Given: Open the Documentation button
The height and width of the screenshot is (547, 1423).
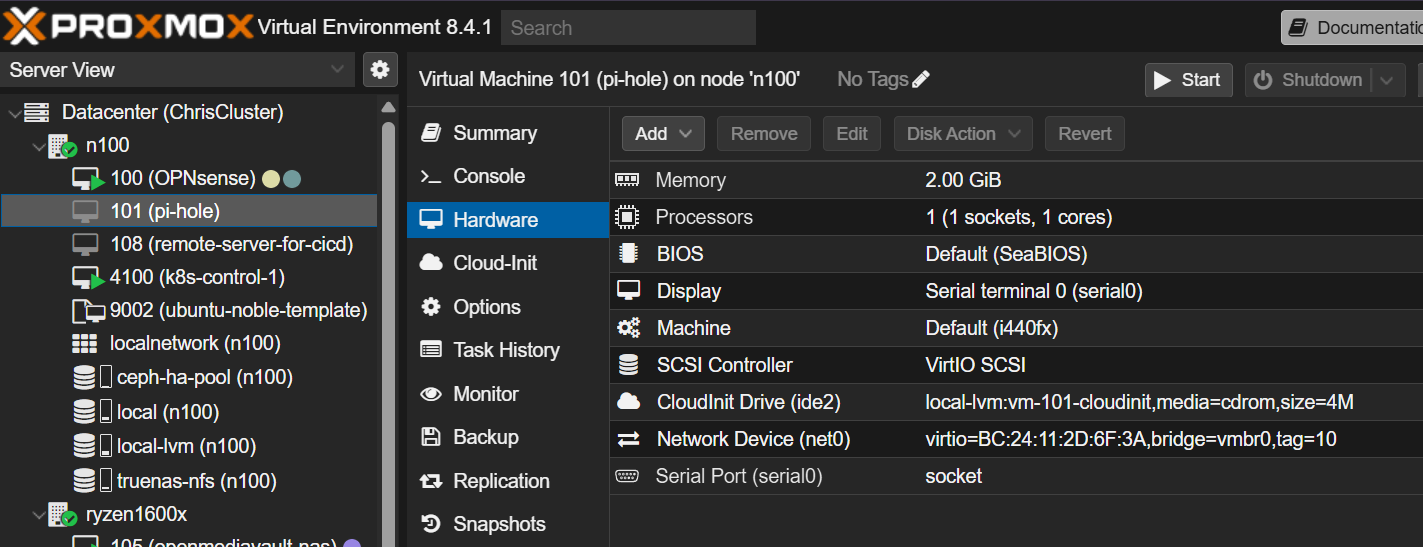Looking at the screenshot, I should coord(1352,27).
